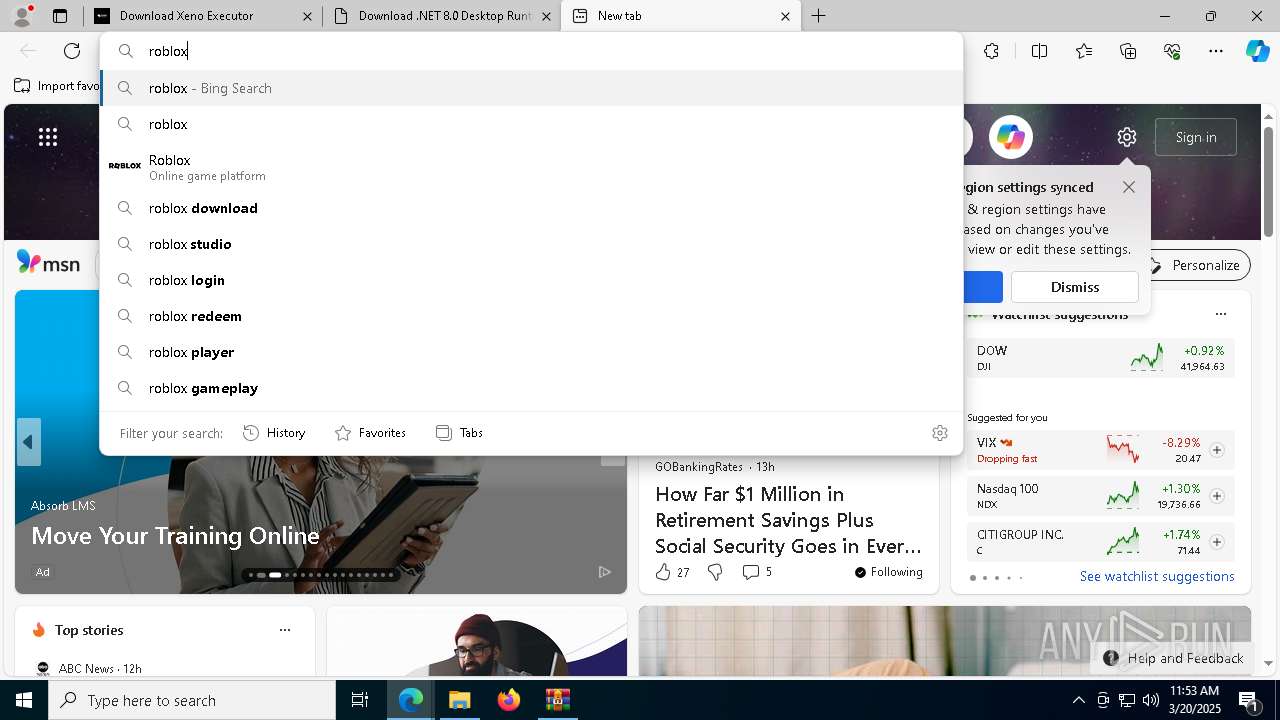Toggle Split screen icon
The height and width of the screenshot is (720, 1280).
tap(1039, 51)
